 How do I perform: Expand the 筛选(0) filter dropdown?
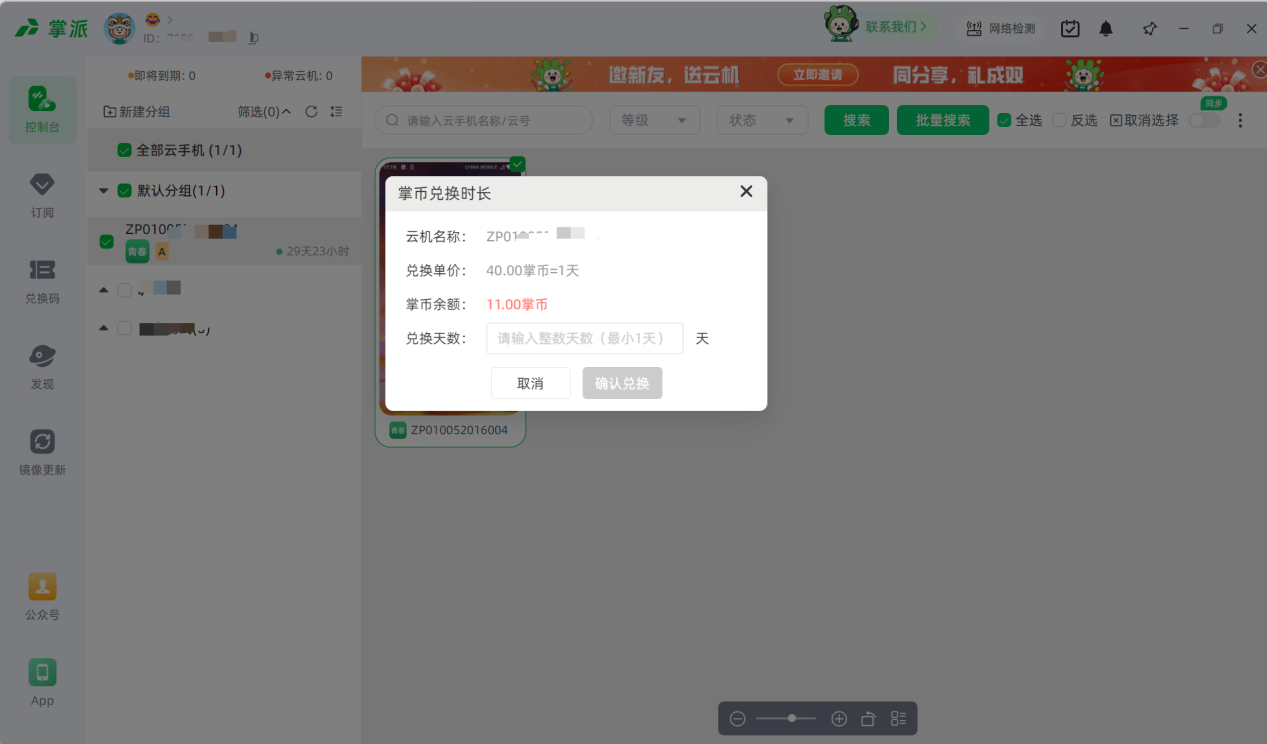point(264,112)
